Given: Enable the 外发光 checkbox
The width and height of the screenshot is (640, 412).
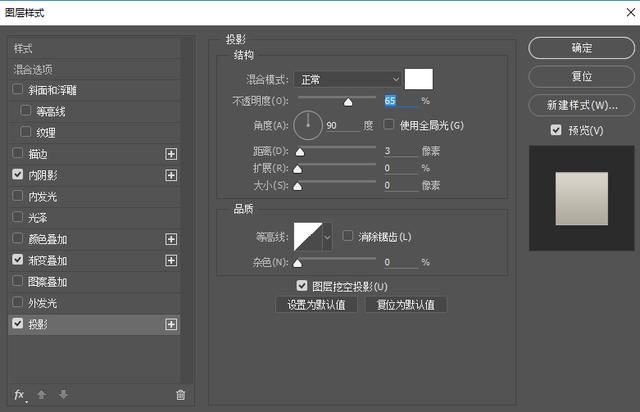Looking at the screenshot, I should [18, 302].
